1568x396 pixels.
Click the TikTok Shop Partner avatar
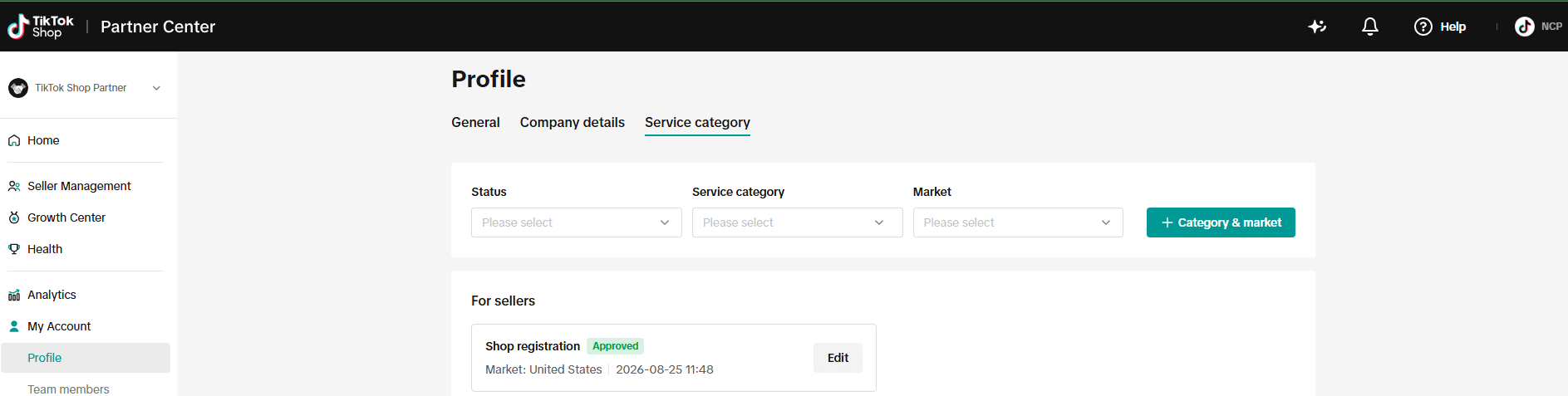click(18, 88)
